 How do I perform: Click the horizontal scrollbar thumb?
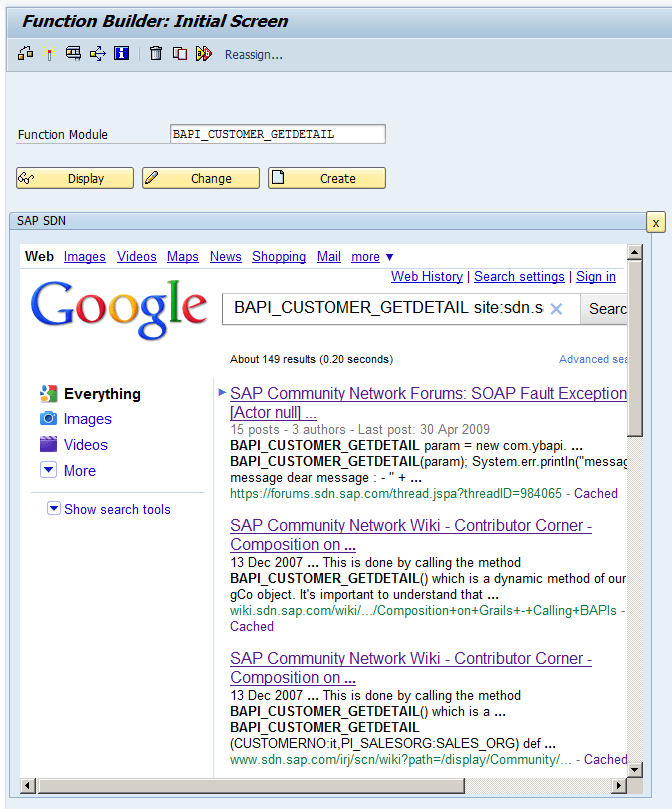point(251,786)
